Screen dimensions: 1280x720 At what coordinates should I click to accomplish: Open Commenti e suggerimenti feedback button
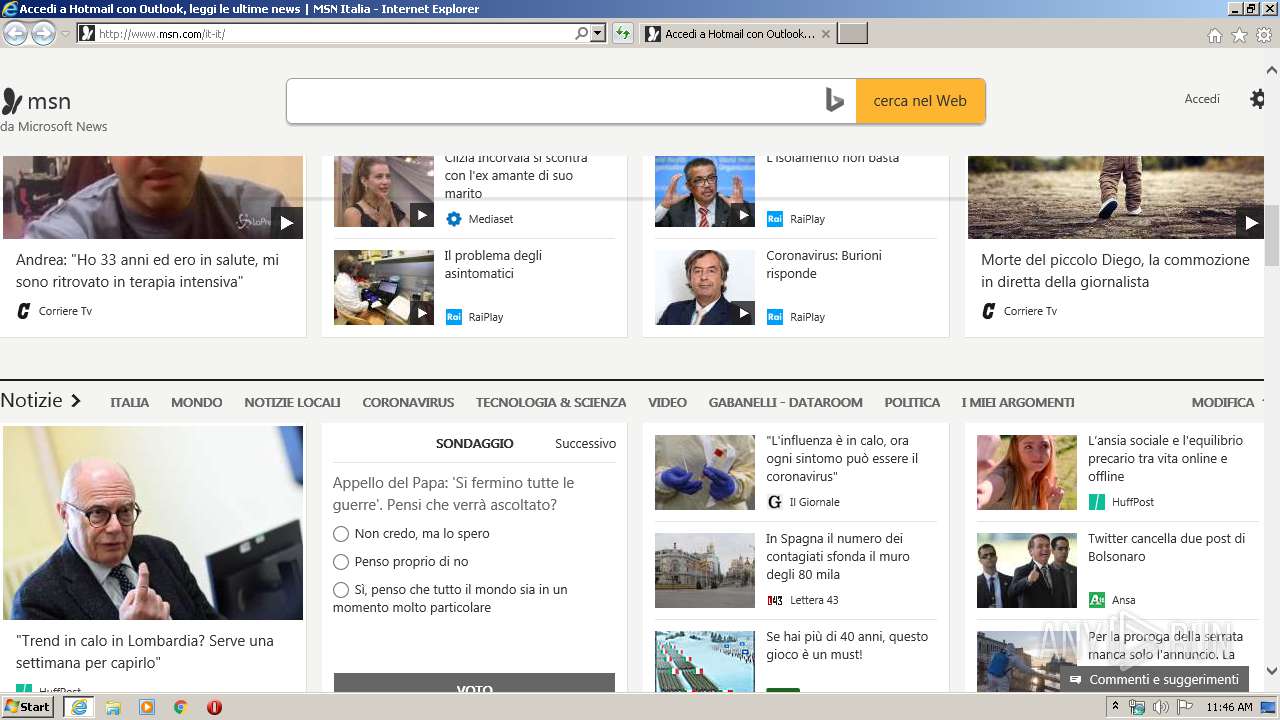tap(1154, 679)
